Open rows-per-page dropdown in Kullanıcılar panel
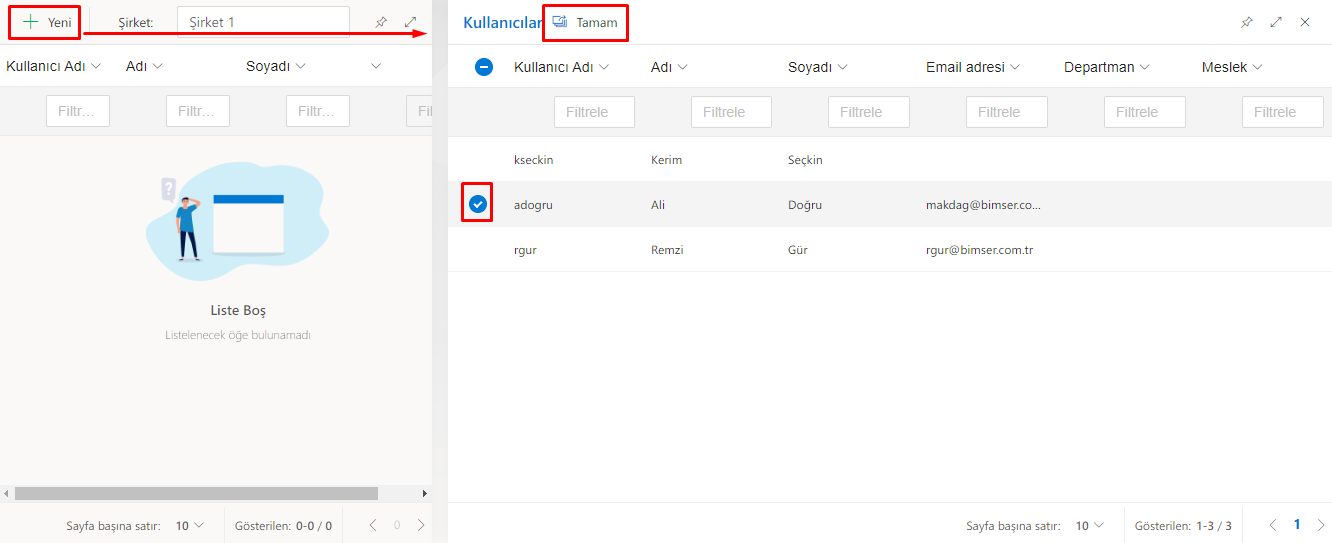 (x=1089, y=525)
